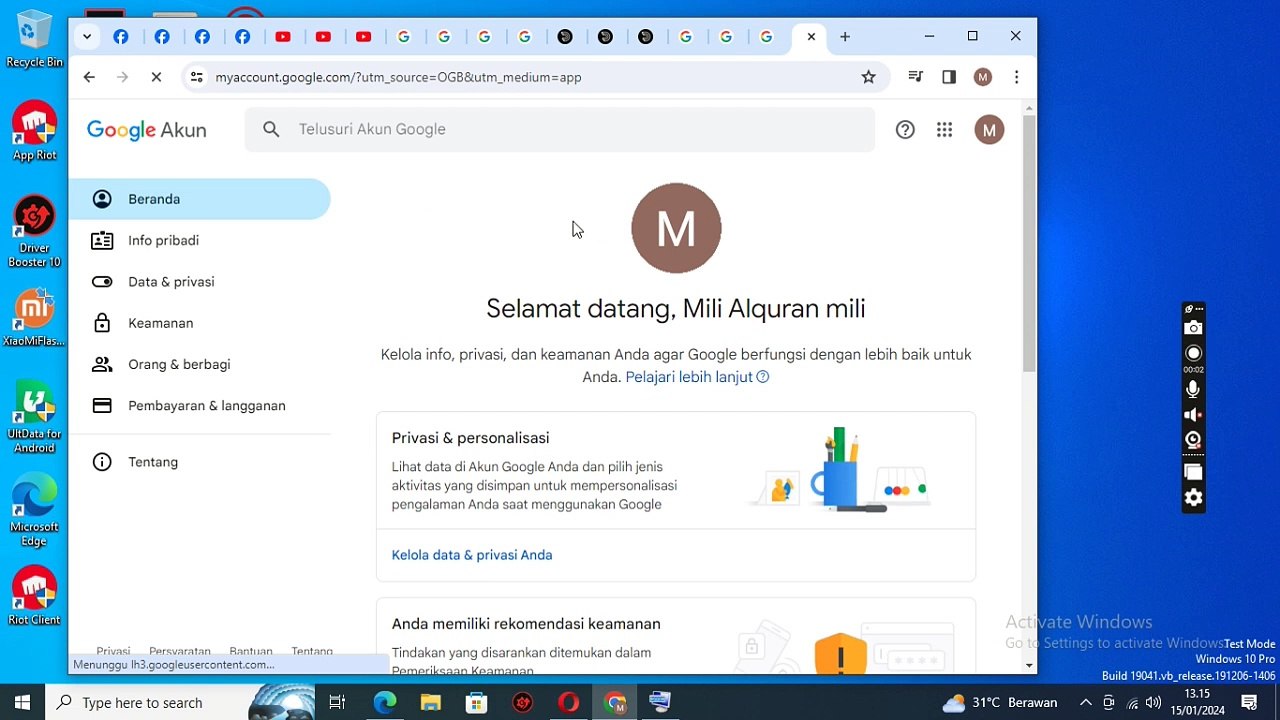Image resolution: width=1280 pixels, height=720 pixels.
Task: Open the weather widget showing 31°C Berawan
Action: [1000, 702]
